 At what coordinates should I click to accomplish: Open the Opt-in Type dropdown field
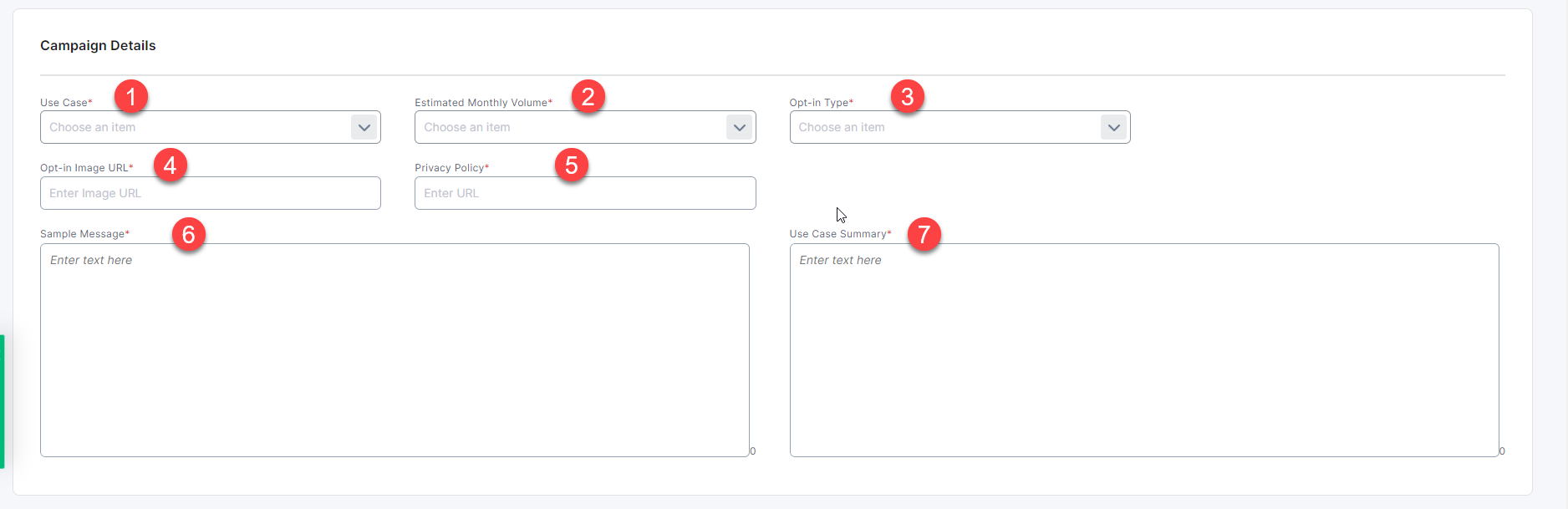coord(944,127)
